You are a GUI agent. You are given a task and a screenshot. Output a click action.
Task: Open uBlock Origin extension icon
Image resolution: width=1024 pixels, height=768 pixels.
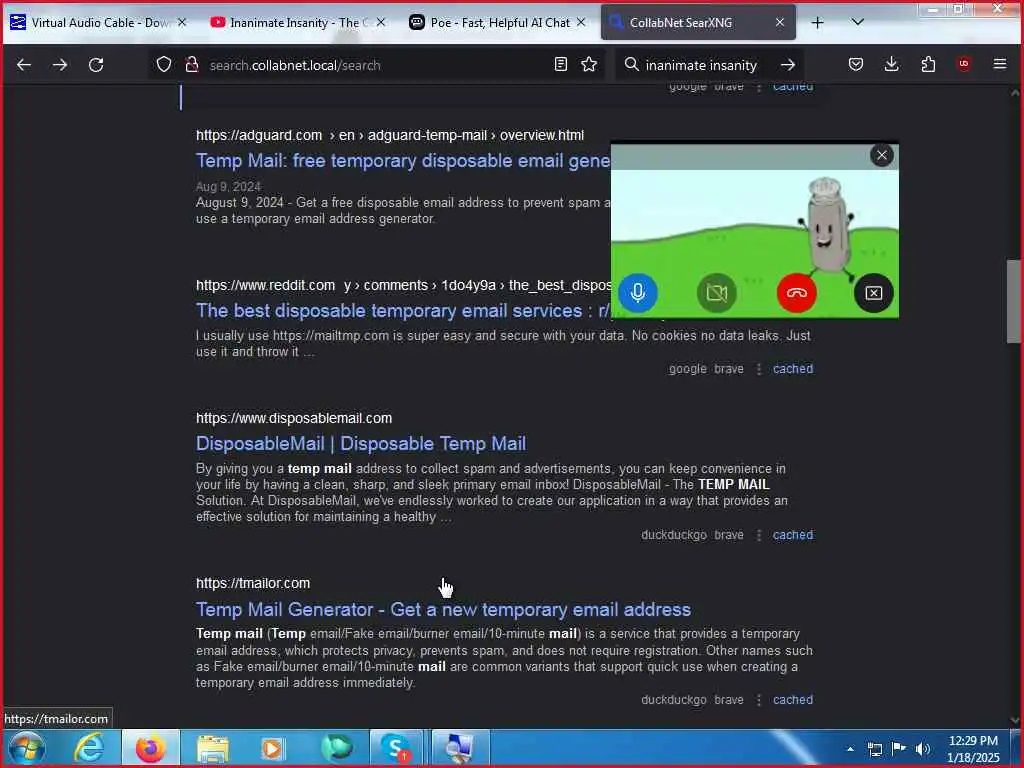(x=964, y=64)
